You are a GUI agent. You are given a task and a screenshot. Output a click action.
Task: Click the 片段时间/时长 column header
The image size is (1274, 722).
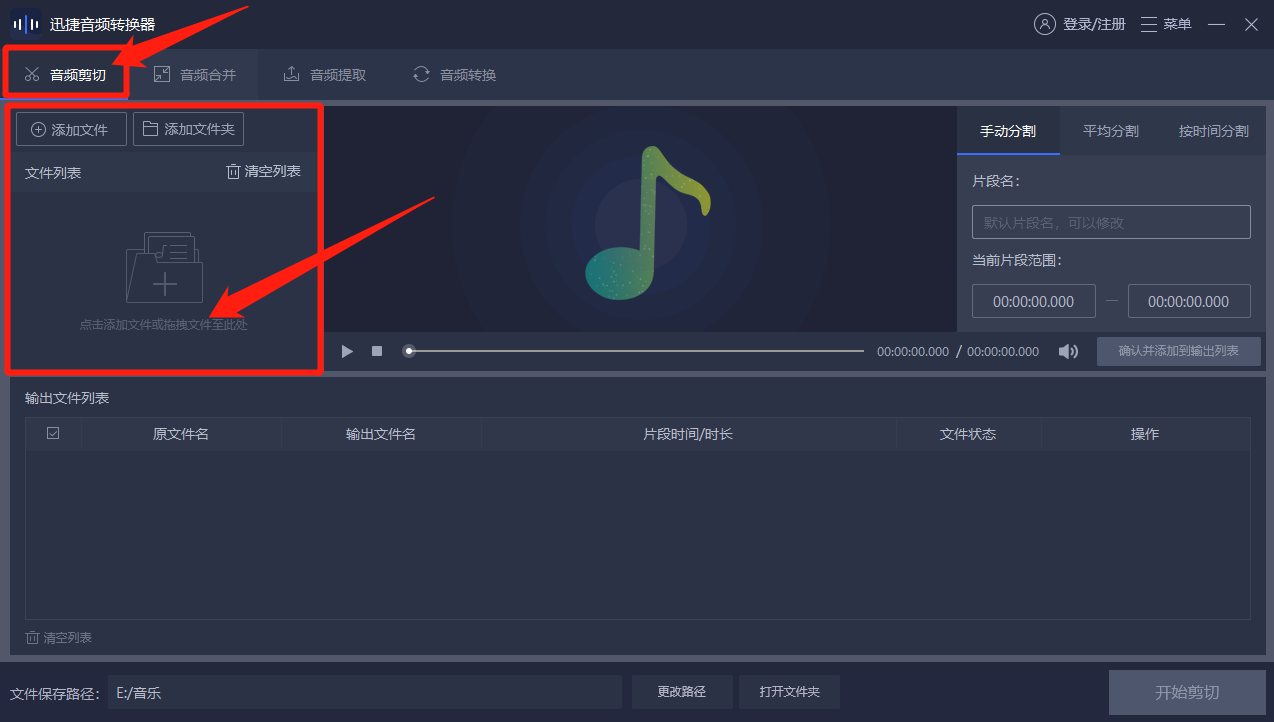(688, 434)
